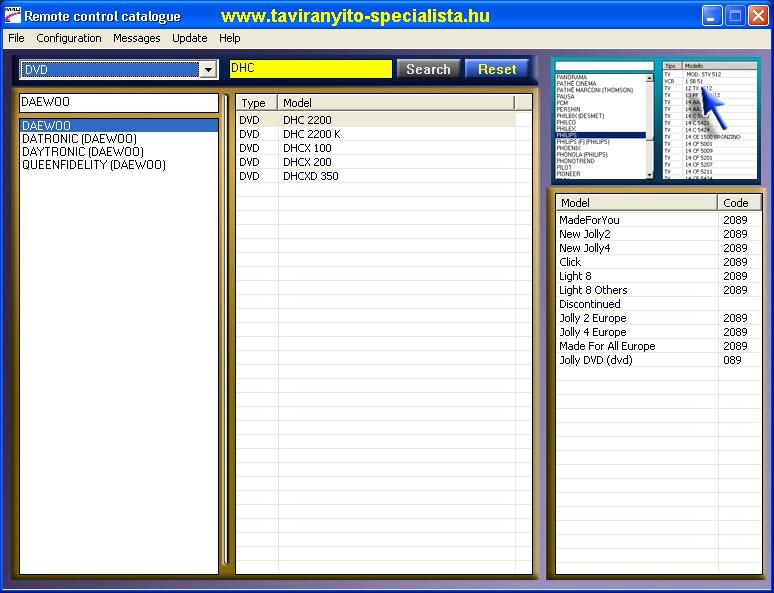
Task: Select the New Jolly2 remote row
Action: click(658, 234)
